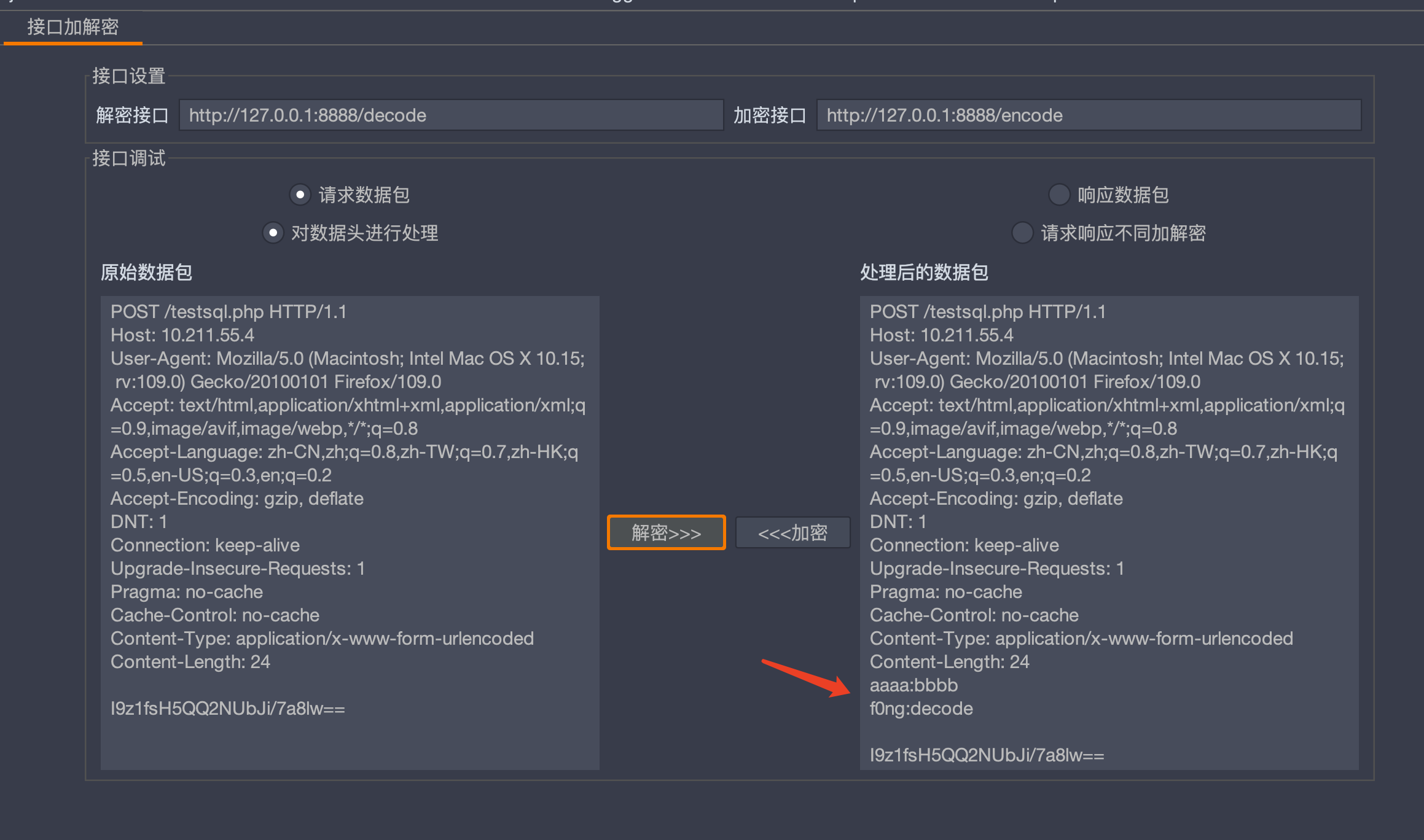Click the f0ng:decode header line
Screen dimensions: 1424x840
pos(921,709)
